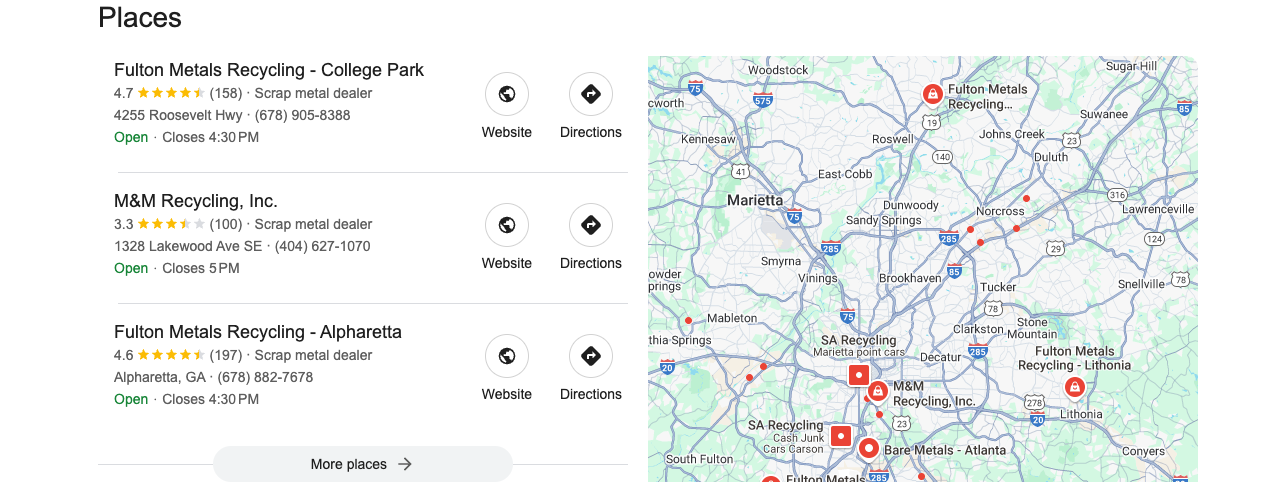Click the small red dot near Mableton

click(688, 321)
